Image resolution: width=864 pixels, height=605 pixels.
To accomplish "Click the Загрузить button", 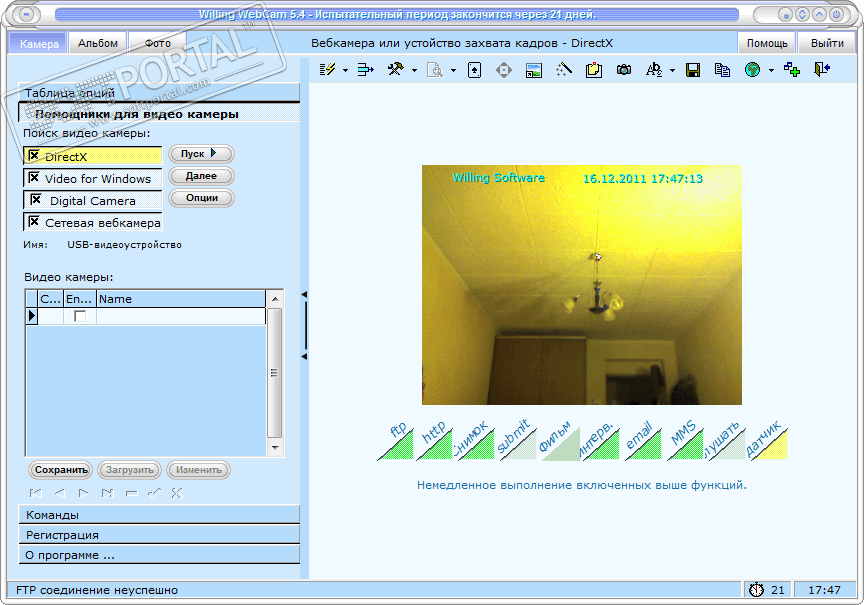I will pyautogui.click(x=129, y=470).
